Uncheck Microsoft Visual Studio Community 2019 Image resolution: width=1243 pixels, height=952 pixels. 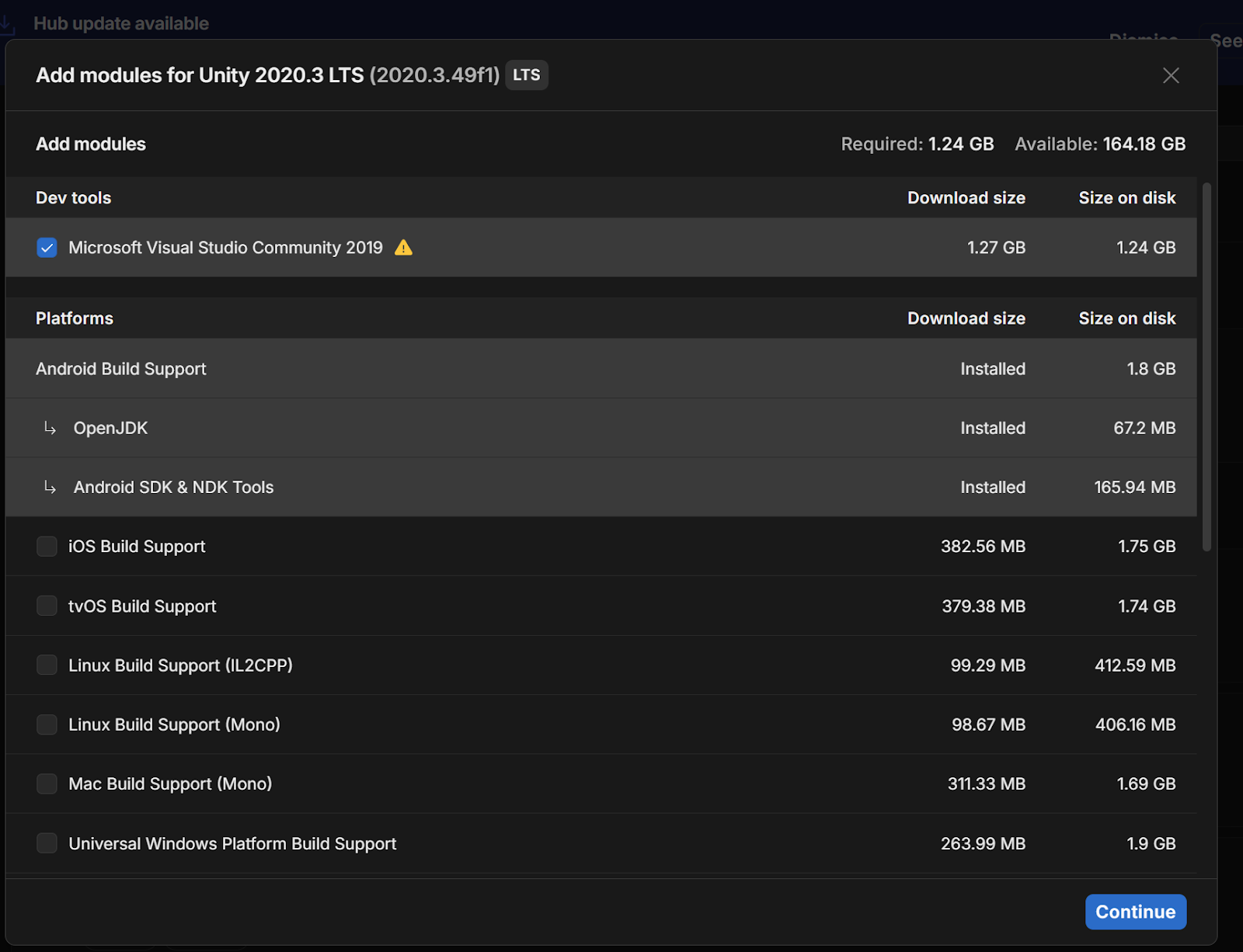point(47,248)
